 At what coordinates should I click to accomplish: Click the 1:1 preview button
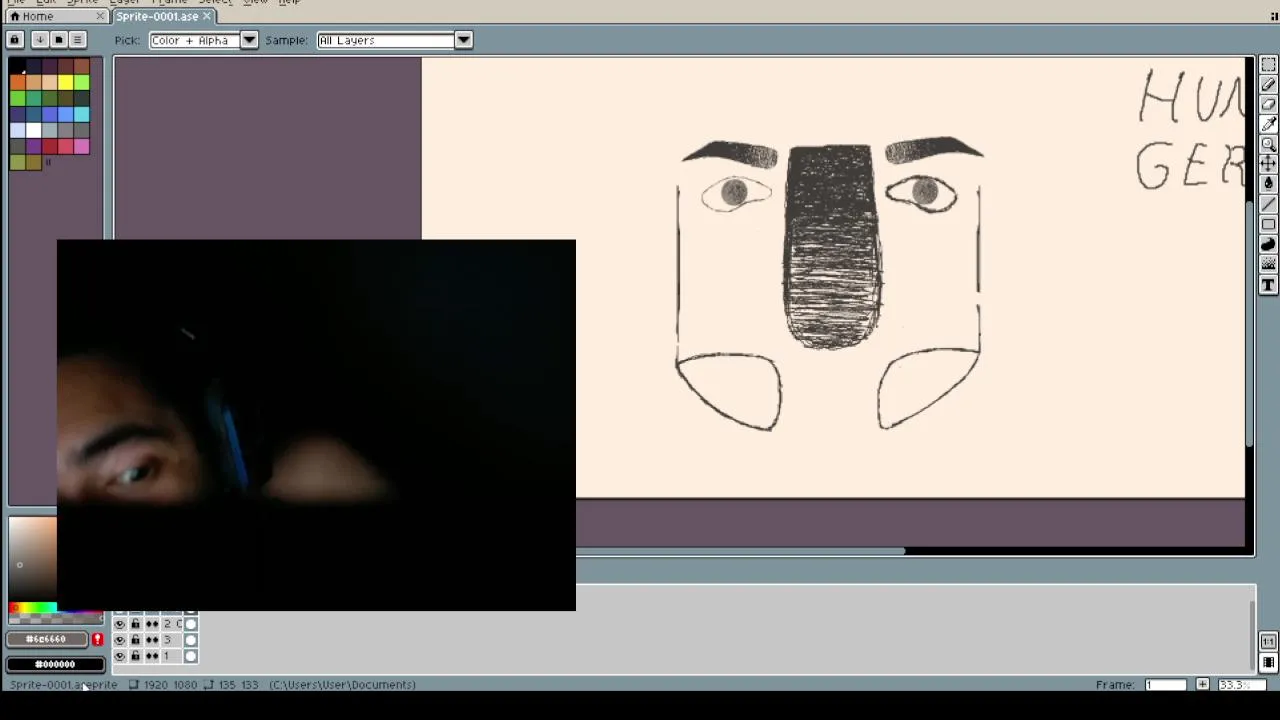point(1268,642)
